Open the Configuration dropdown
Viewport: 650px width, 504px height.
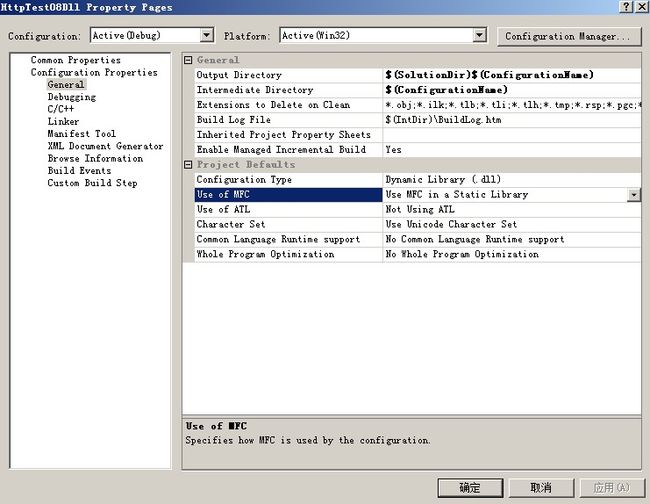click(x=207, y=36)
